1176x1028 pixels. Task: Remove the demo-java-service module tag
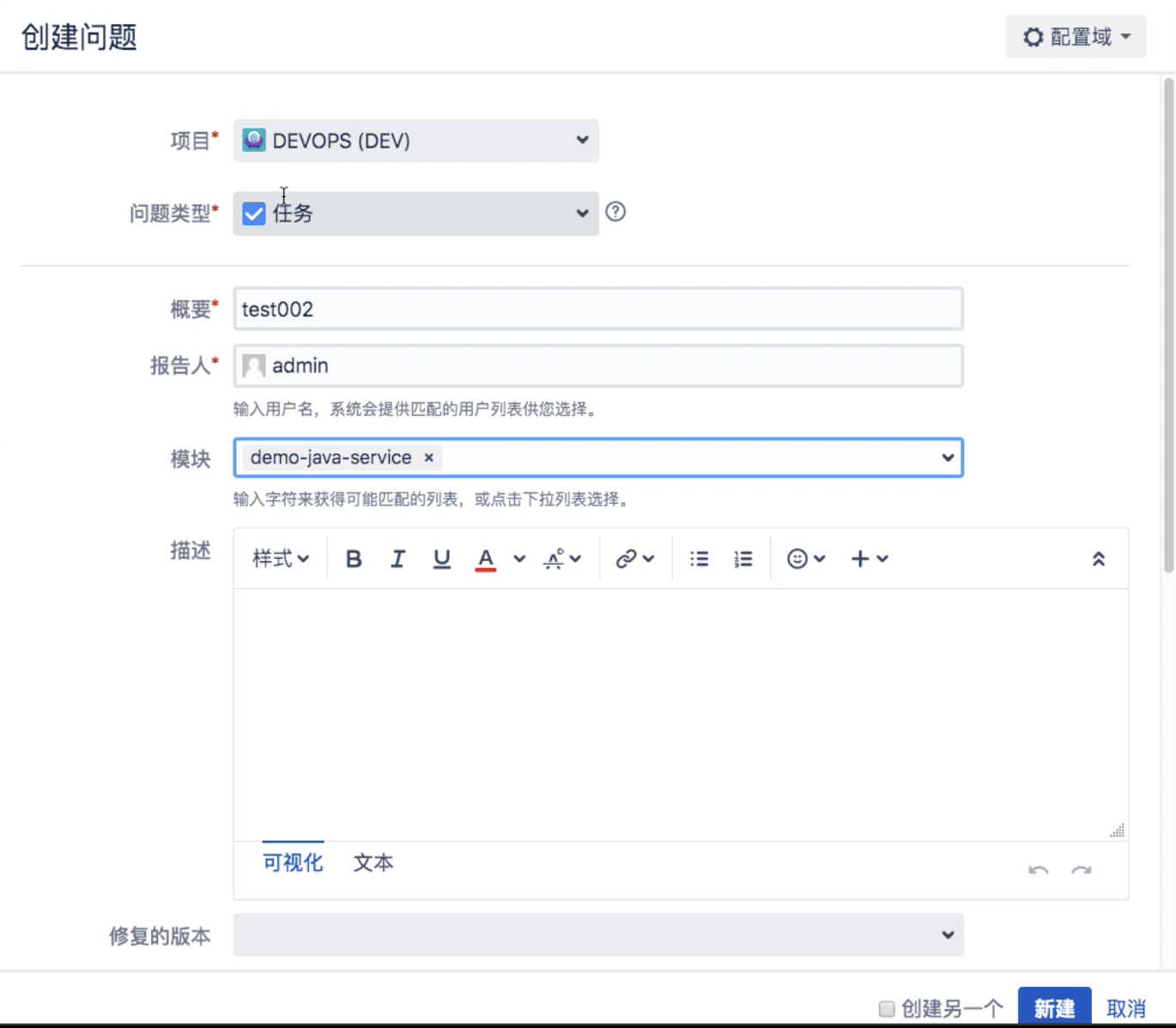(427, 457)
